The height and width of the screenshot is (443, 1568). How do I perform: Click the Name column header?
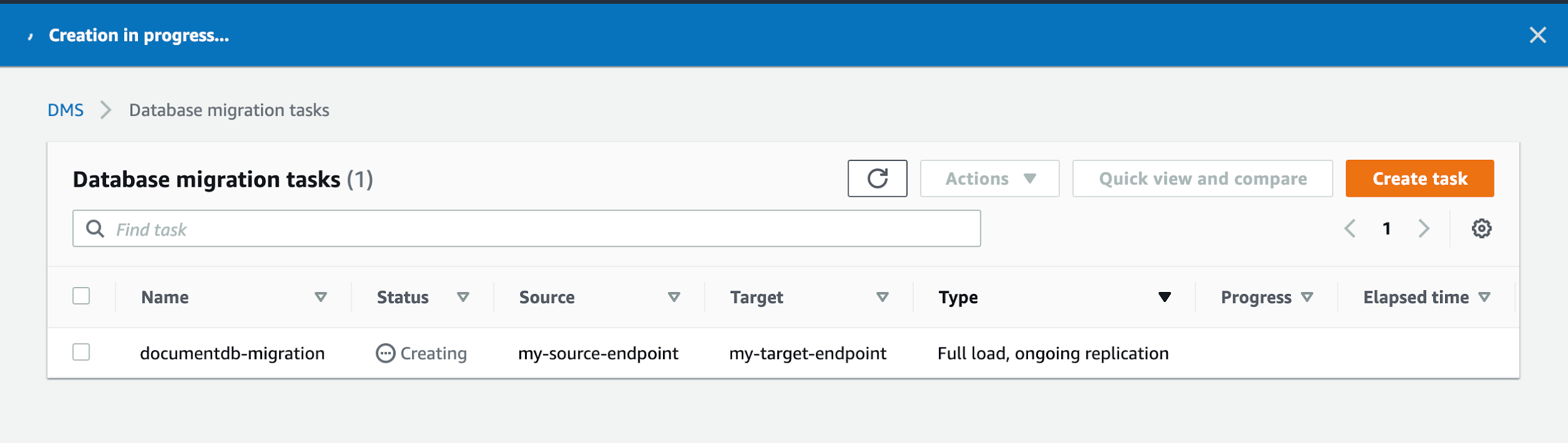[x=165, y=297]
